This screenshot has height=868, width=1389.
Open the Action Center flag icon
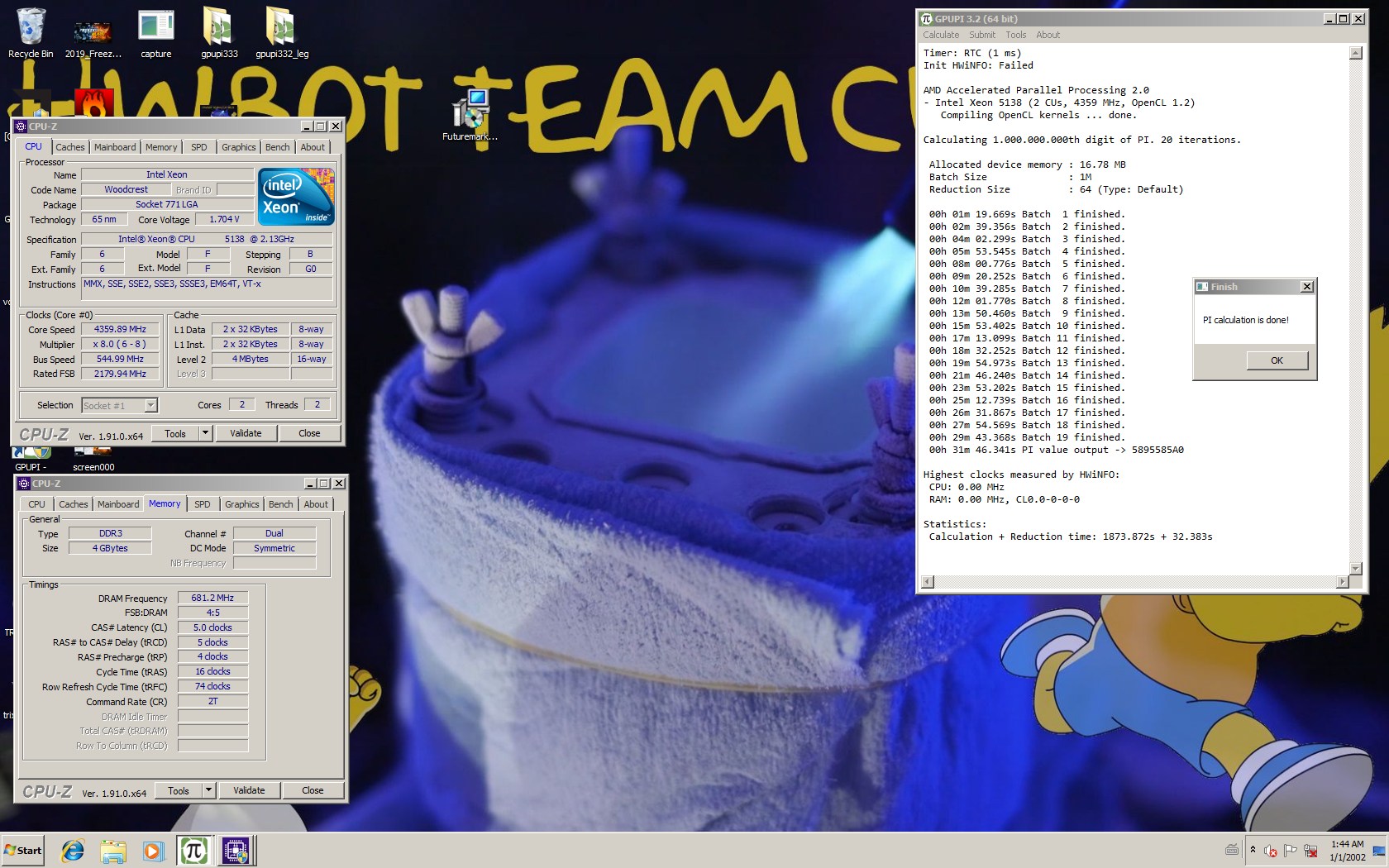click(x=1291, y=851)
